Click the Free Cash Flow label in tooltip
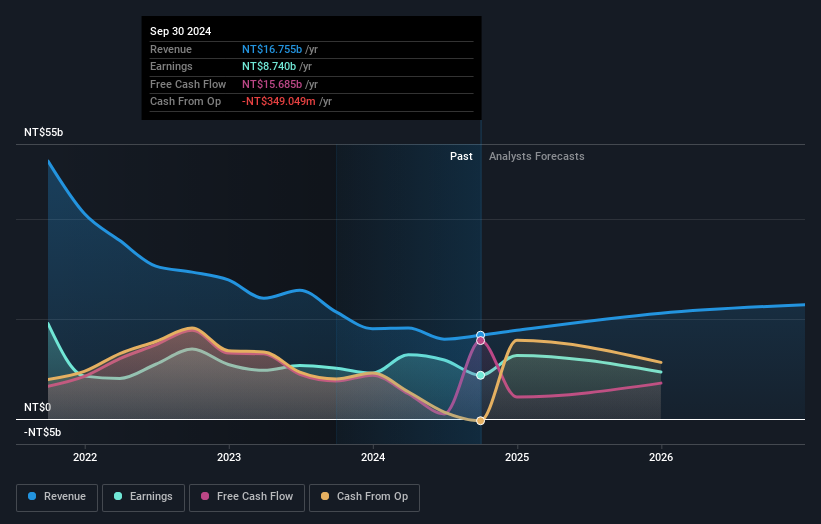The width and height of the screenshot is (821, 524). pyautogui.click(x=188, y=84)
